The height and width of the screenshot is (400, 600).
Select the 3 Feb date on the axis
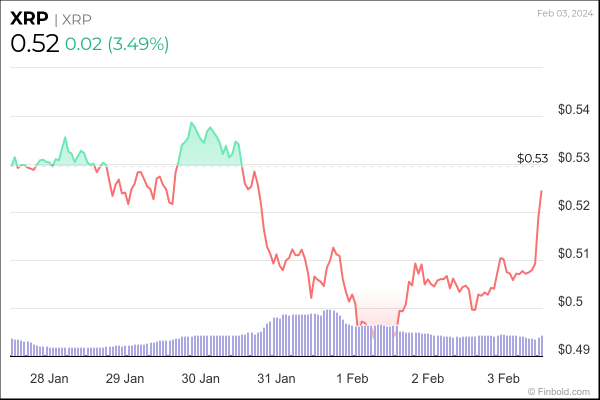pyautogui.click(x=503, y=379)
